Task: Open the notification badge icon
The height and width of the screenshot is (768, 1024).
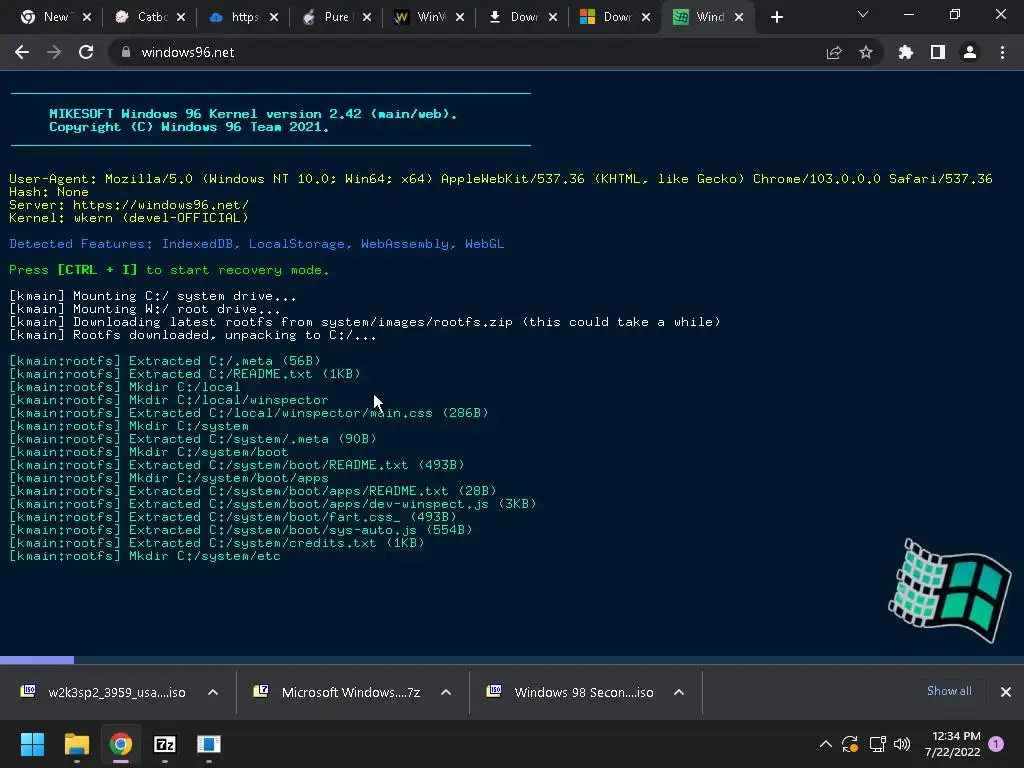Action: [x=996, y=744]
